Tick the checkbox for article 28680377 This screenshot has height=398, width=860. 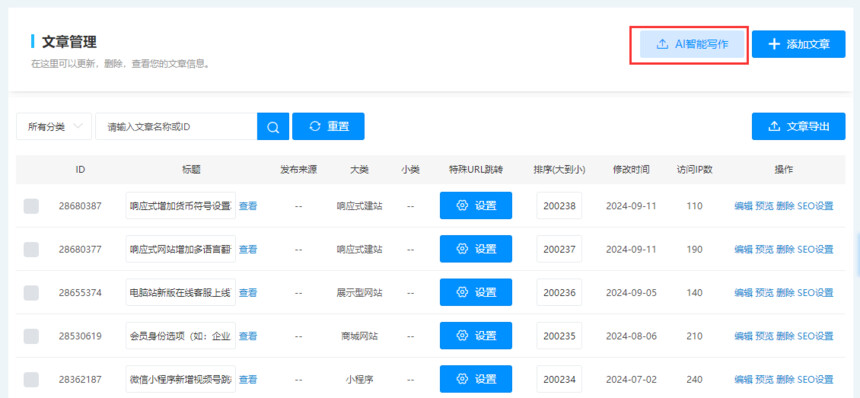tap(31, 249)
